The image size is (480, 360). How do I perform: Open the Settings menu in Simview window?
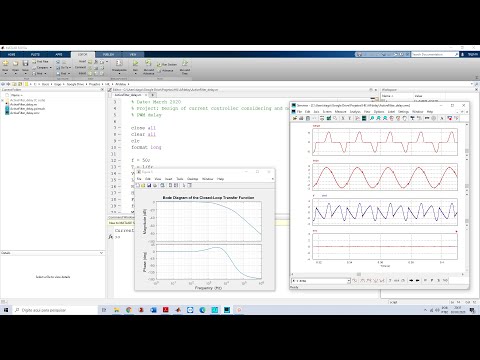pos(403,112)
